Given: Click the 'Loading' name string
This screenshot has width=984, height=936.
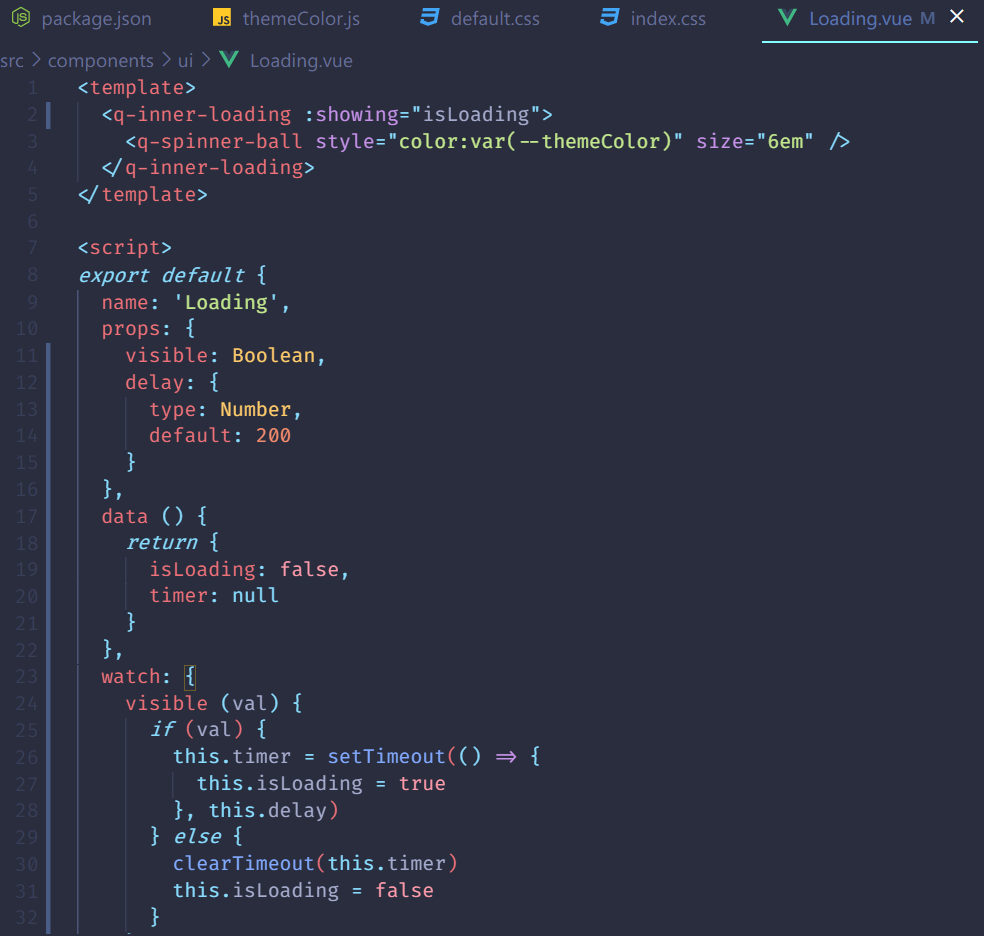Looking at the screenshot, I should (226, 302).
